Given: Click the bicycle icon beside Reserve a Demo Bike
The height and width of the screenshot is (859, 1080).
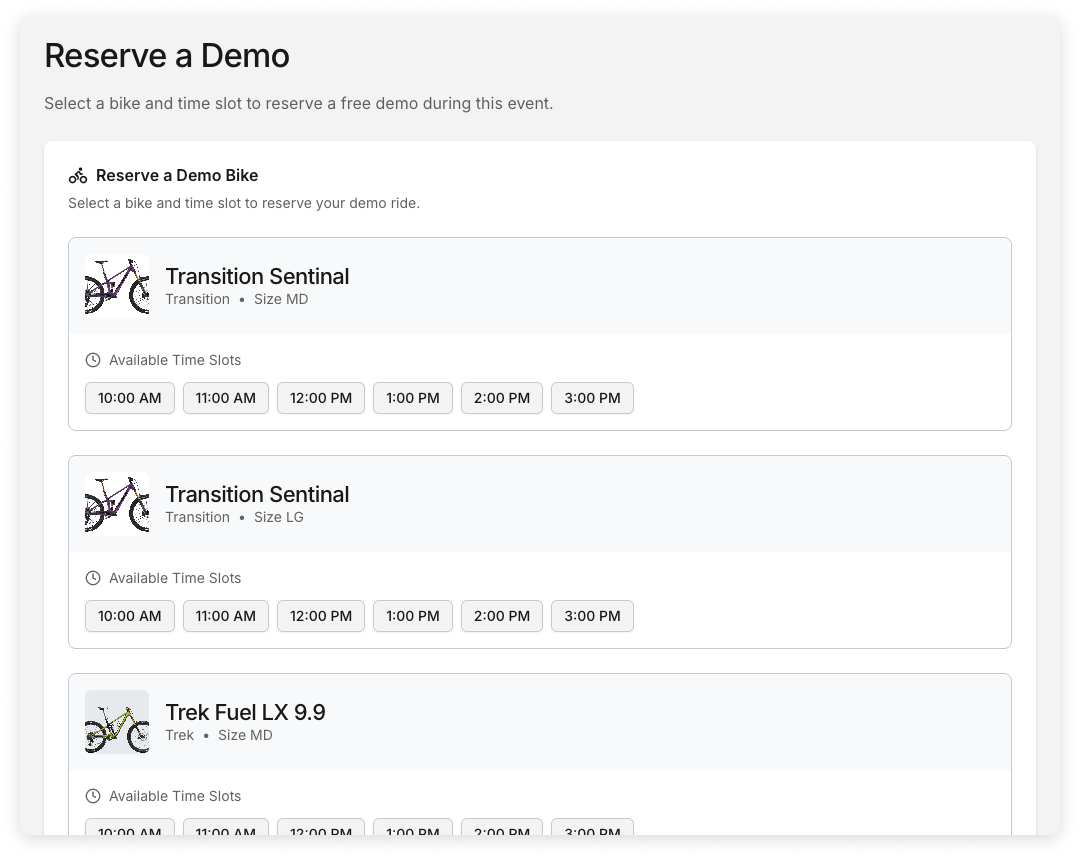Looking at the screenshot, I should coord(78,176).
